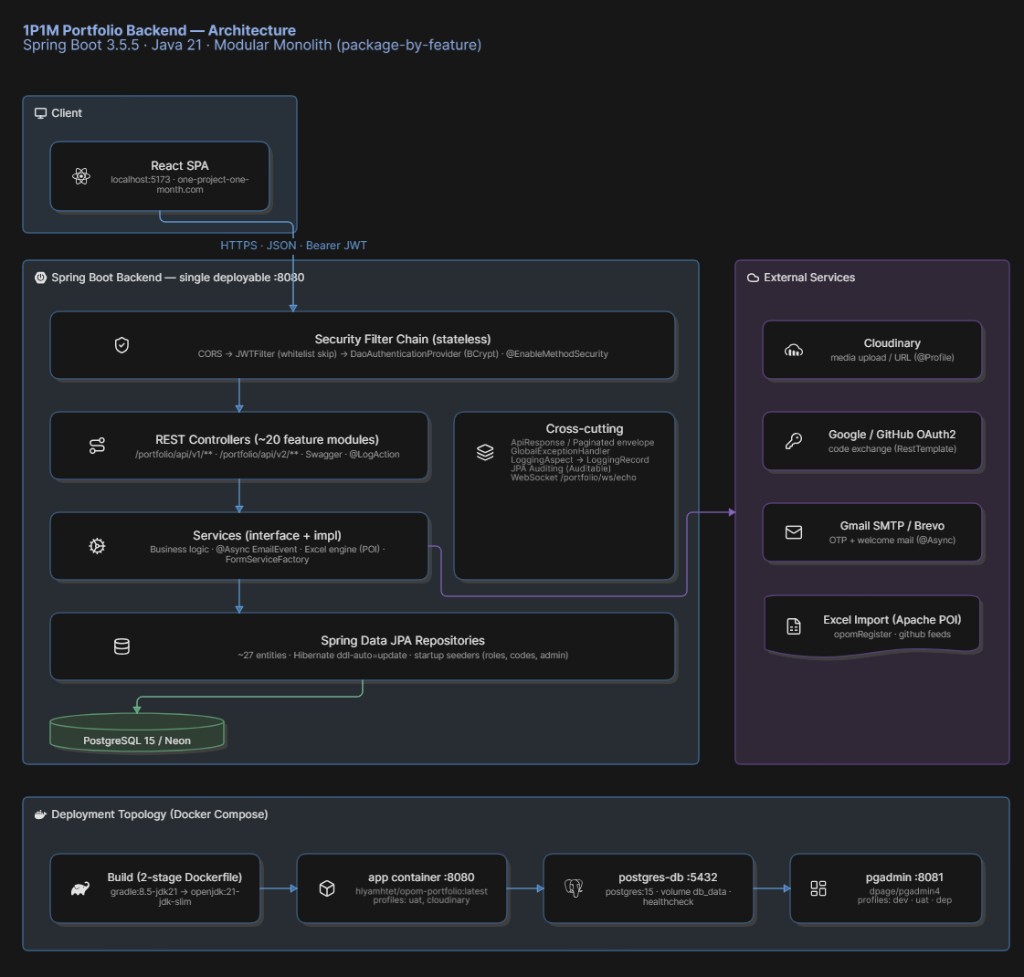Click the app container :8080 title
This screenshot has width=1024, height=977.
(x=421, y=877)
